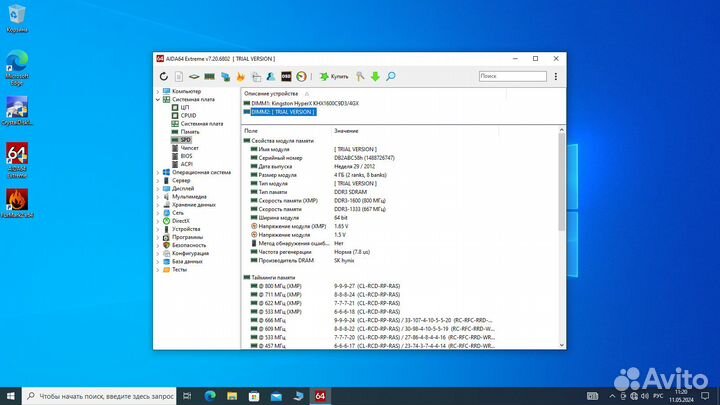720x405 pixels.
Task: Launch the flame stability test icon
Action: [x=241, y=77]
